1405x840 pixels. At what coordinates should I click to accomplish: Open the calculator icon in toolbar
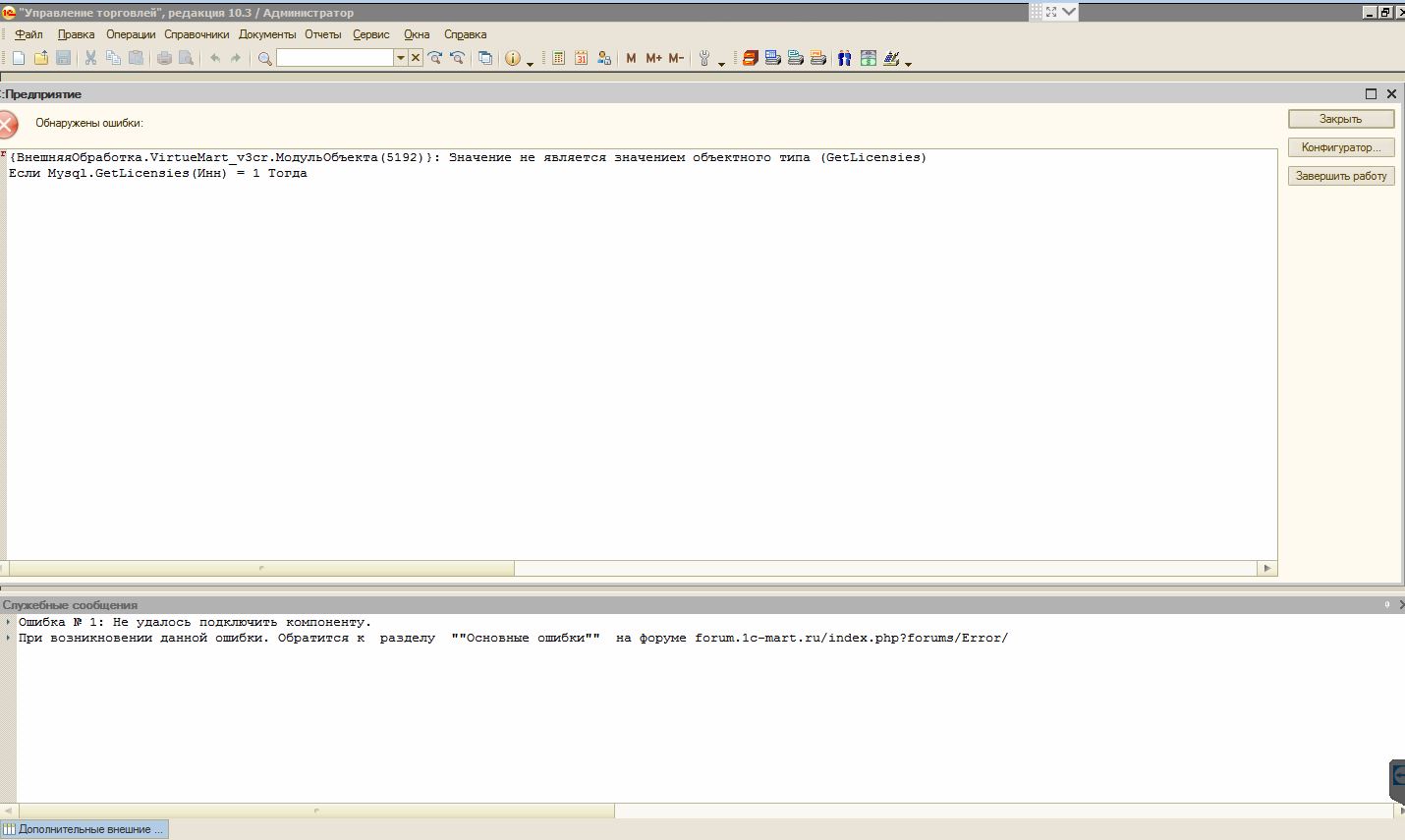(x=558, y=58)
